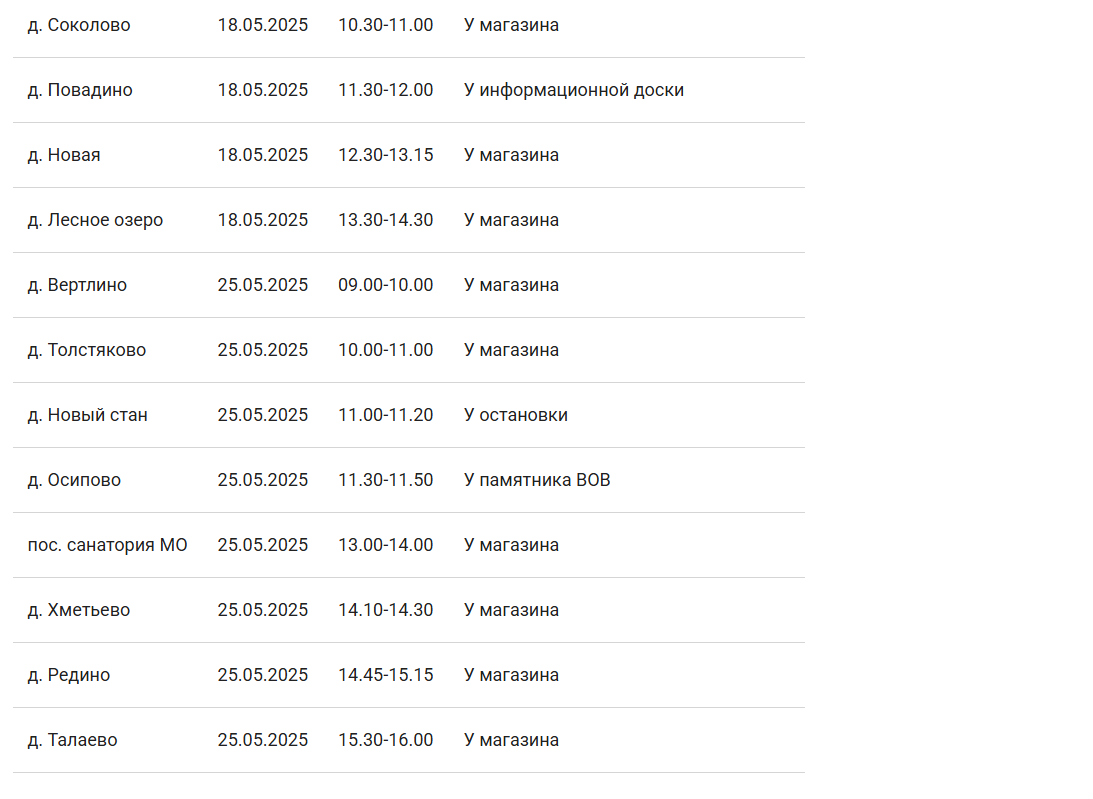Select the д. Новая village name
The width and height of the screenshot is (1093, 799).
[x=64, y=155]
